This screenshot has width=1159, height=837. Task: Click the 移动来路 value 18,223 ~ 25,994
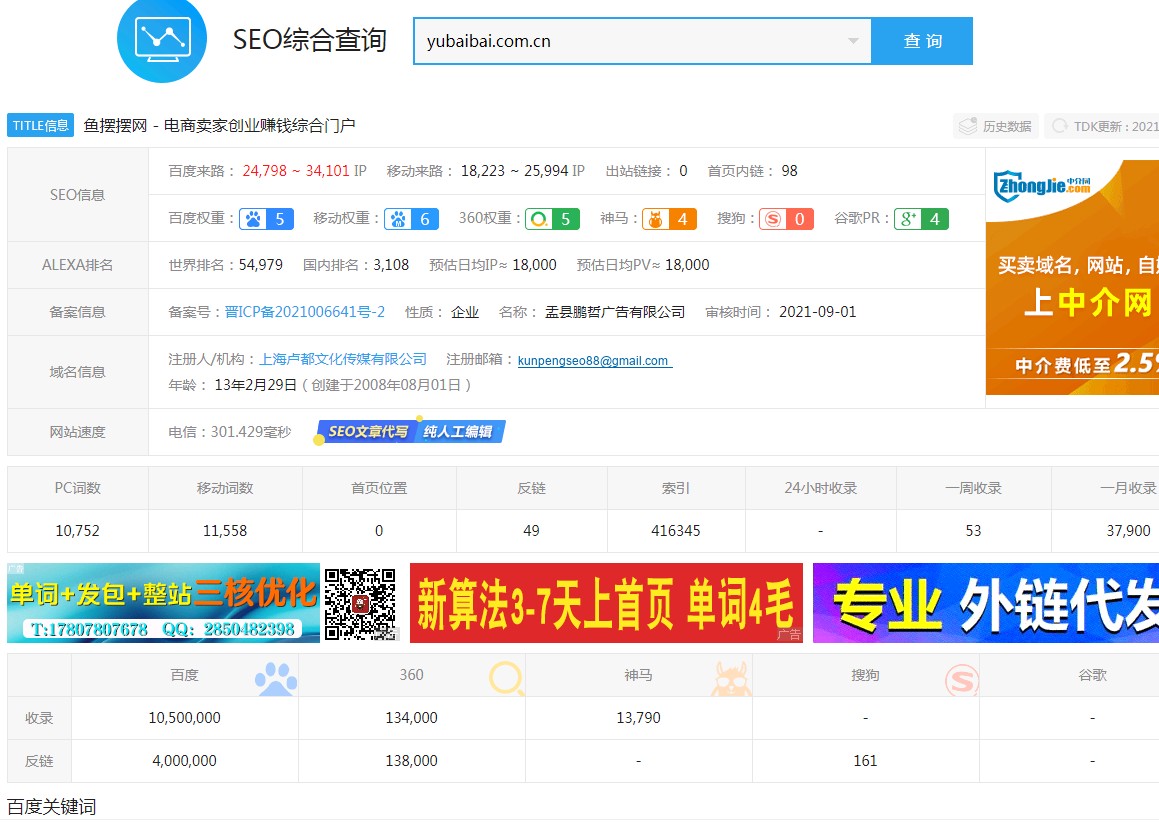(514, 171)
